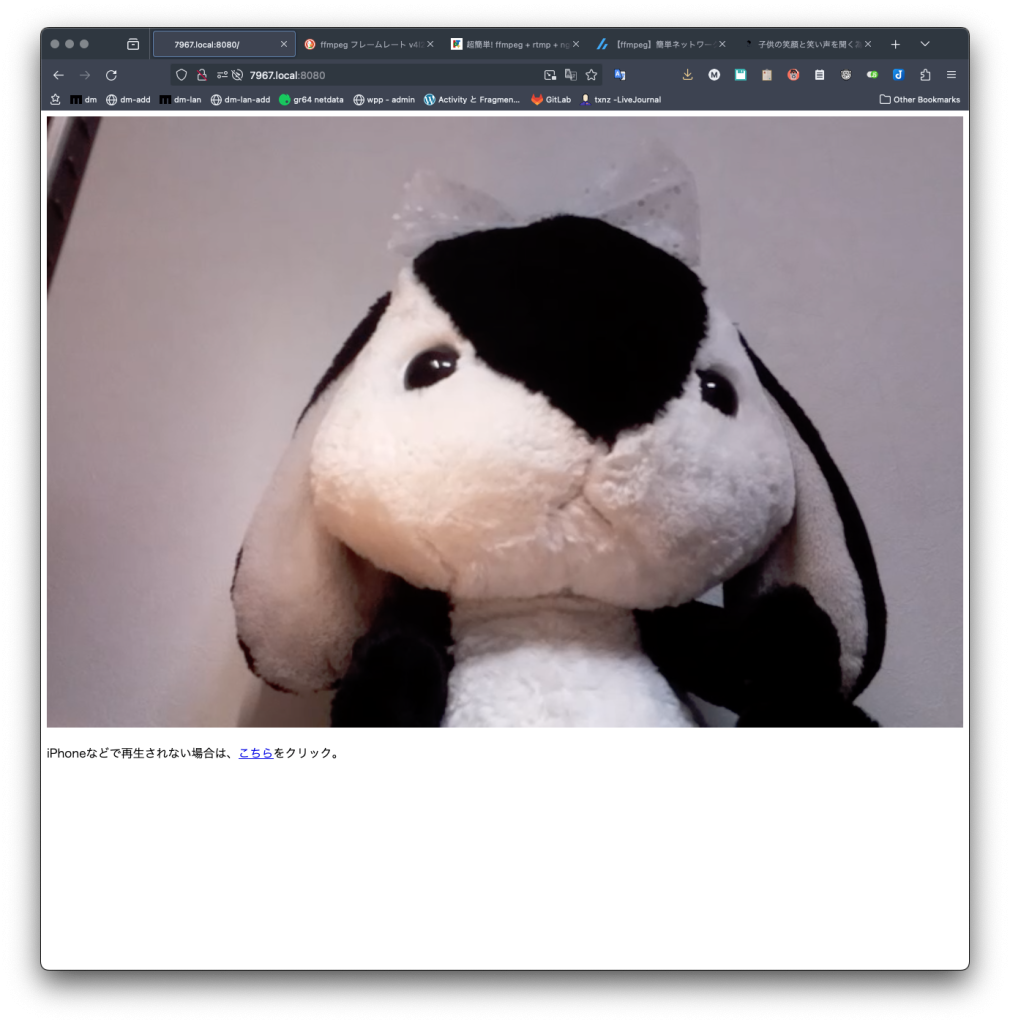The height and width of the screenshot is (1024, 1010).
Task: Click the autoplay blocked permission icon
Action: coord(237,75)
